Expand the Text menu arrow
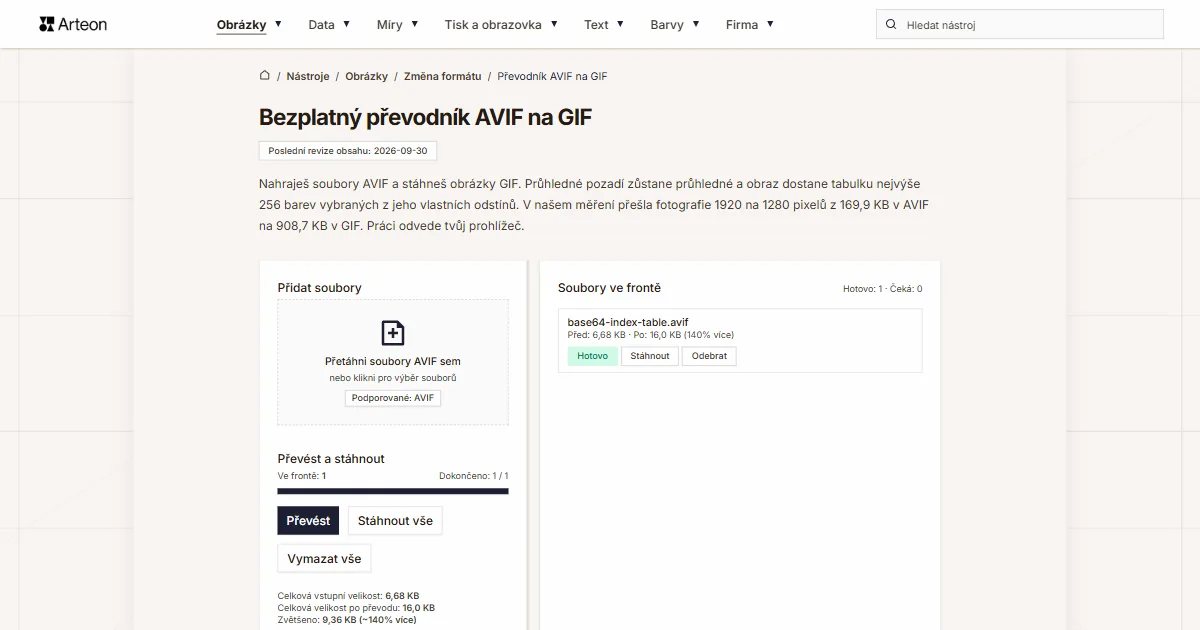This screenshot has width=1200, height=630. tap(620, 24)
